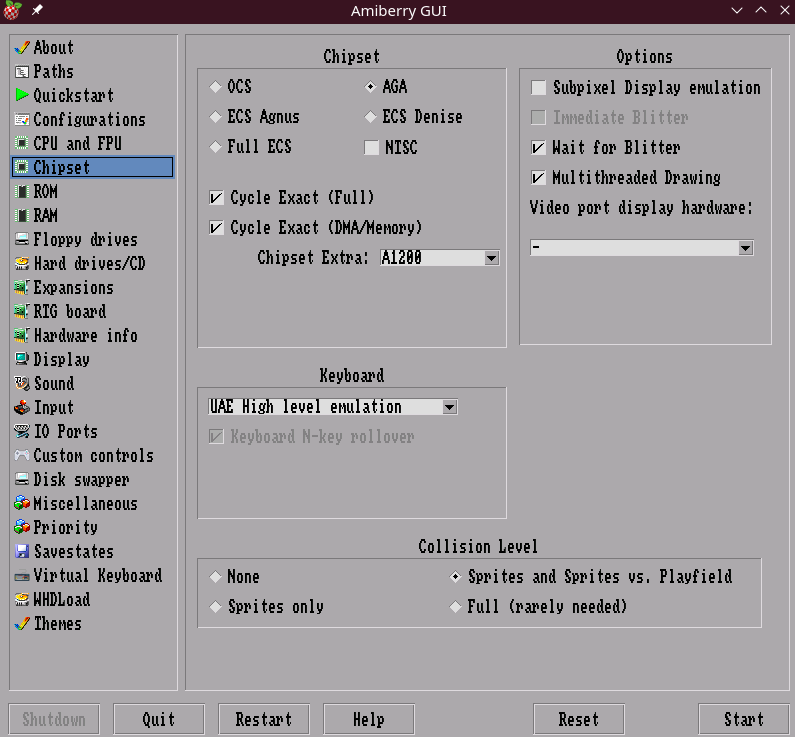The width and height of the screenshot is (795, 737).
Task: Click the Restart button
Action: coord(264,719)
